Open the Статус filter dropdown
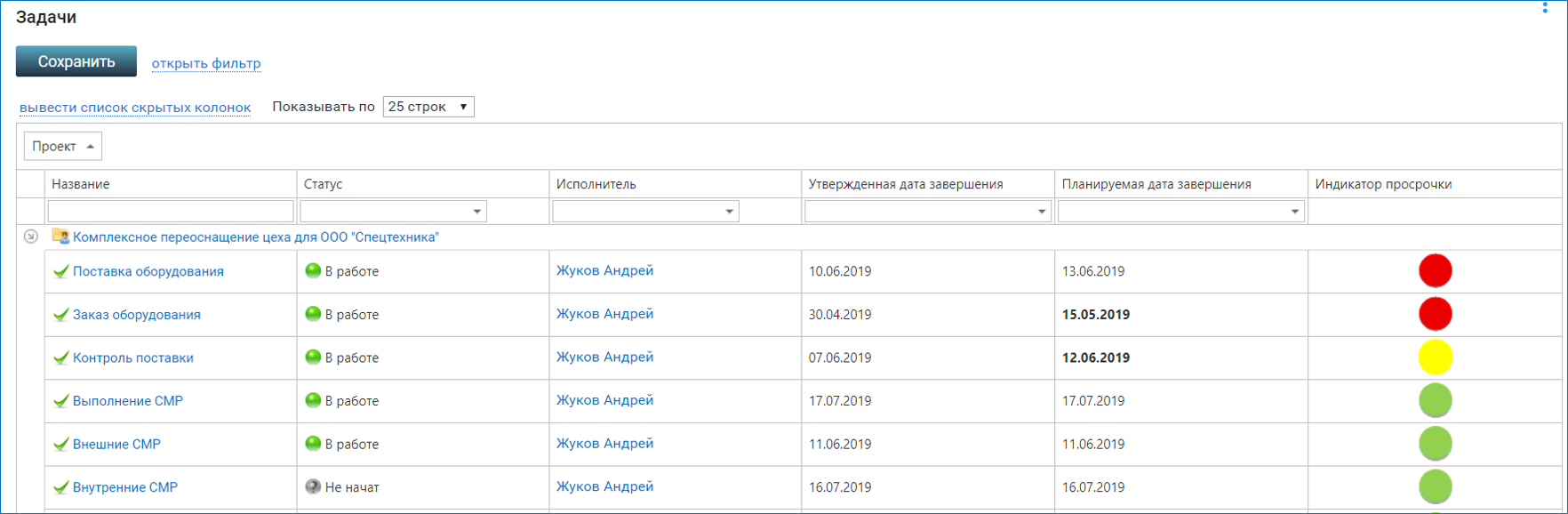Viewport: 1568px width, 514px height. coord(393,211)
